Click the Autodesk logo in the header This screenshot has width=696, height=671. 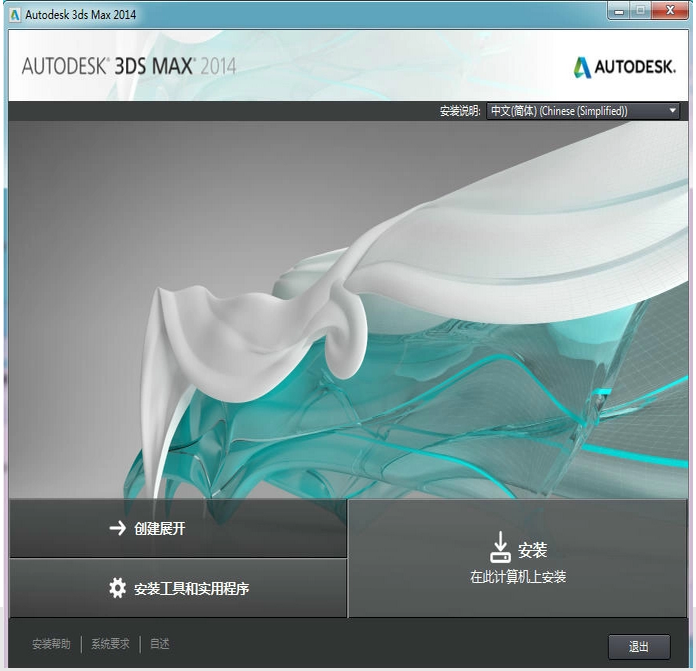(x=625, y=67)
